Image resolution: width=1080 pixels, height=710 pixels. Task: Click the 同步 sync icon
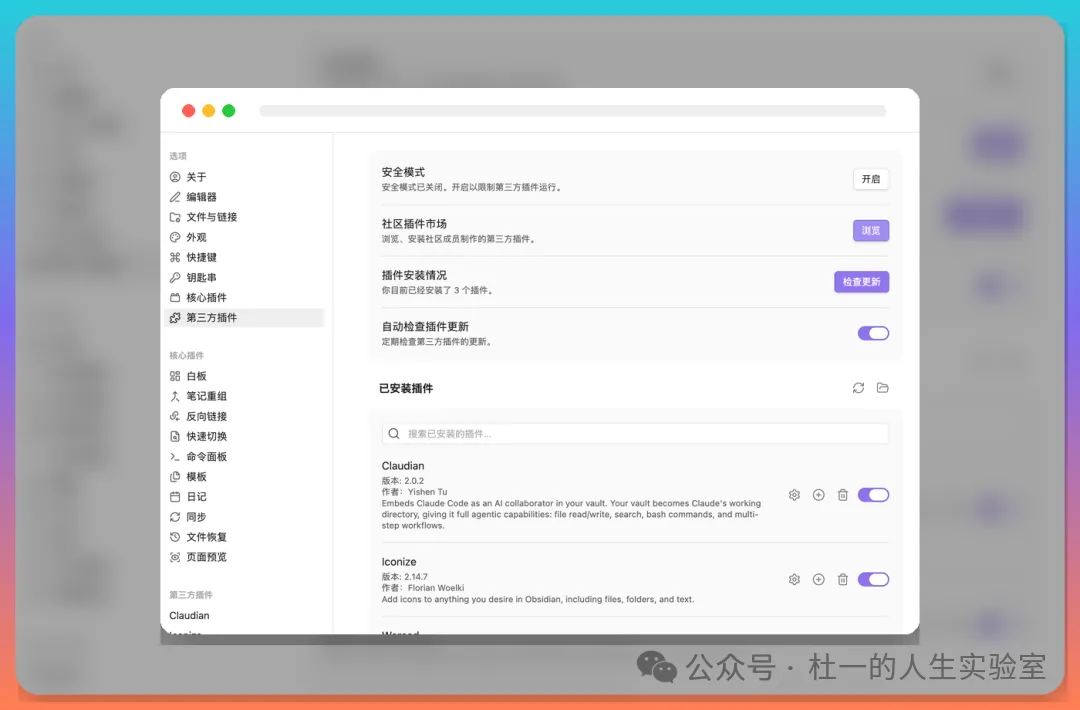(x=175, y=516)
